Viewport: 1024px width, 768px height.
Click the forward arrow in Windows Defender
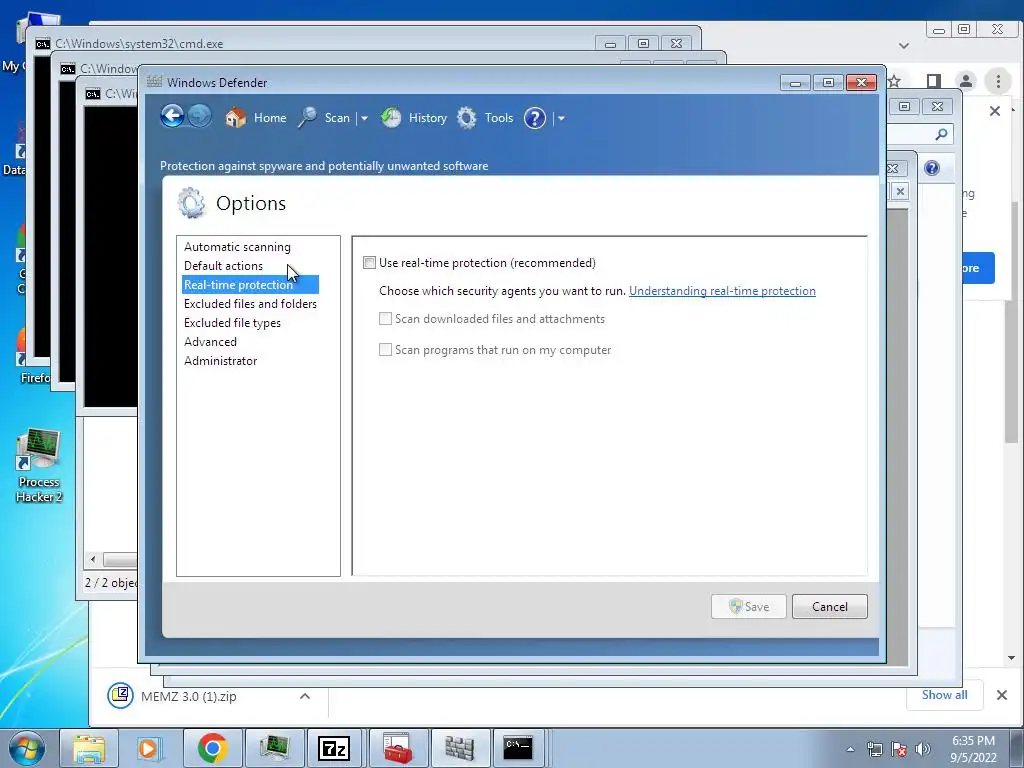pos(200,117)
